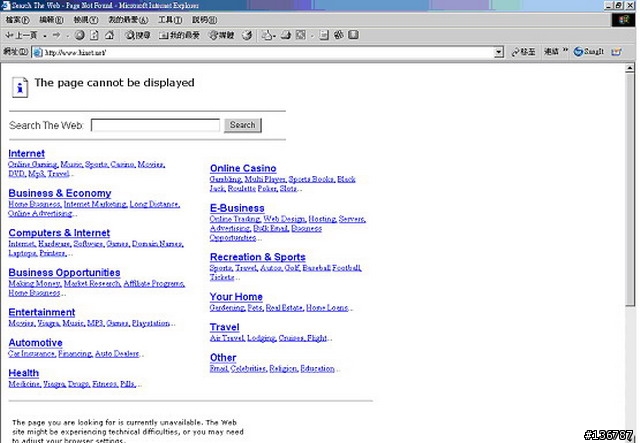Open the 編輯(E) menu
Screen dimensions: 640x443
click(51, 20)
